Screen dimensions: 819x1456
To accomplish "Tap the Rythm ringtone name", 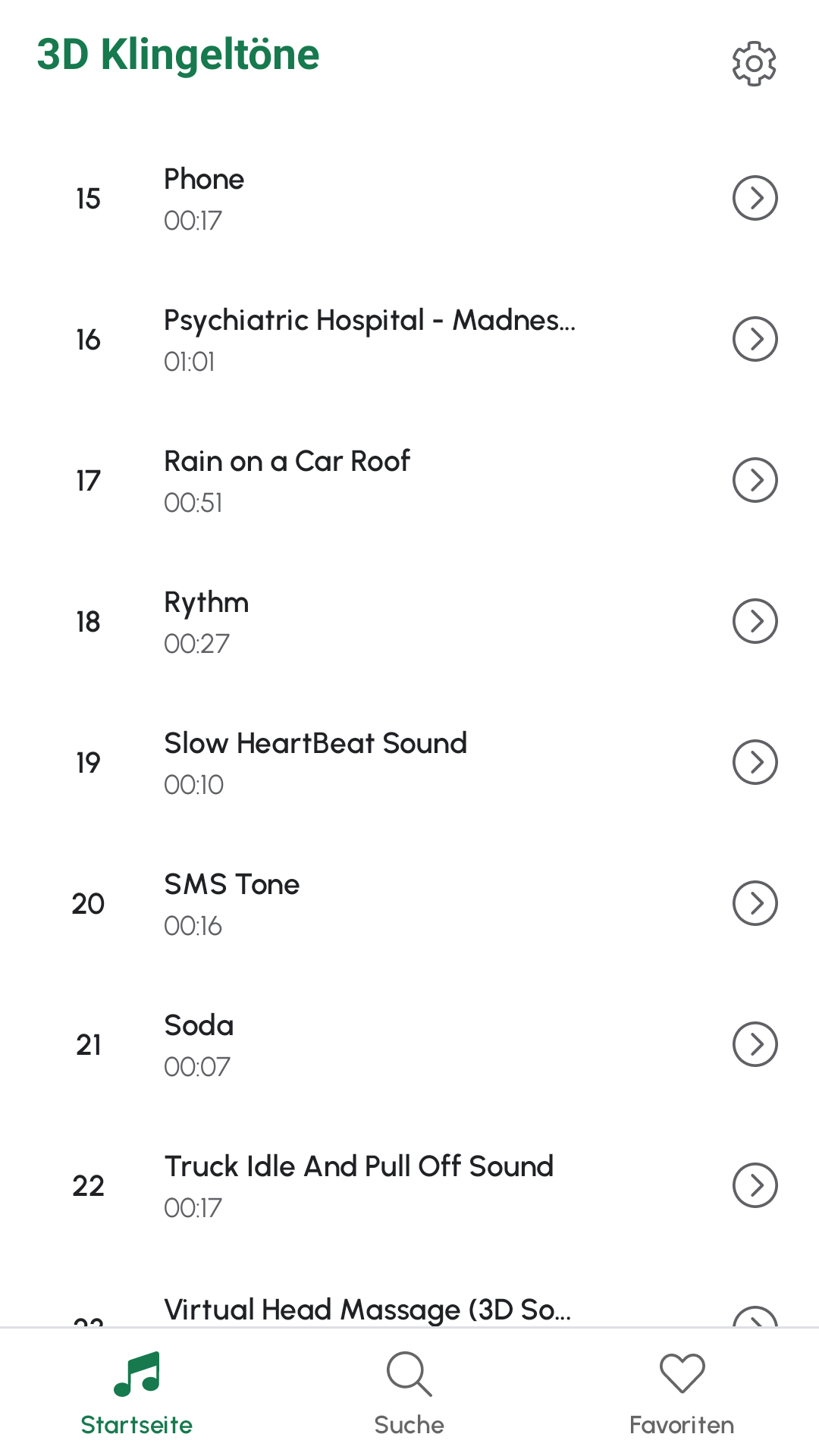I will coord(206,603).
